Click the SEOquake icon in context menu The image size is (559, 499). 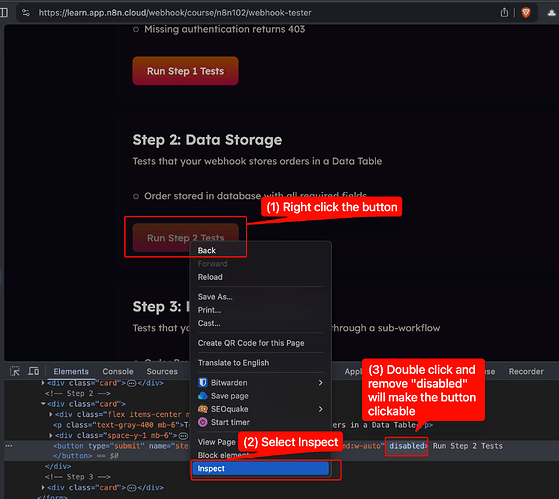pos(202,409)
